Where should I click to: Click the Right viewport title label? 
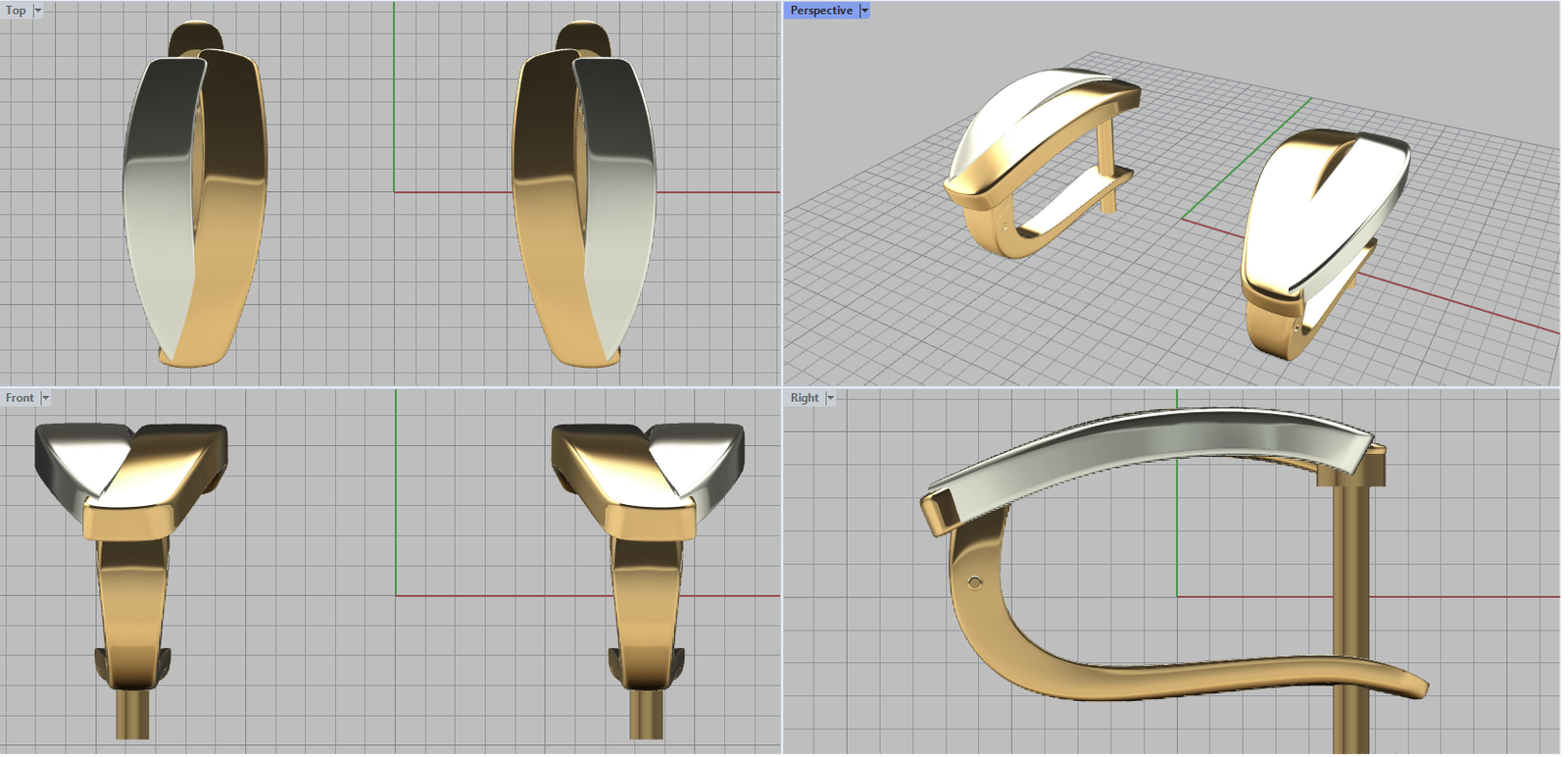(805, 398)
